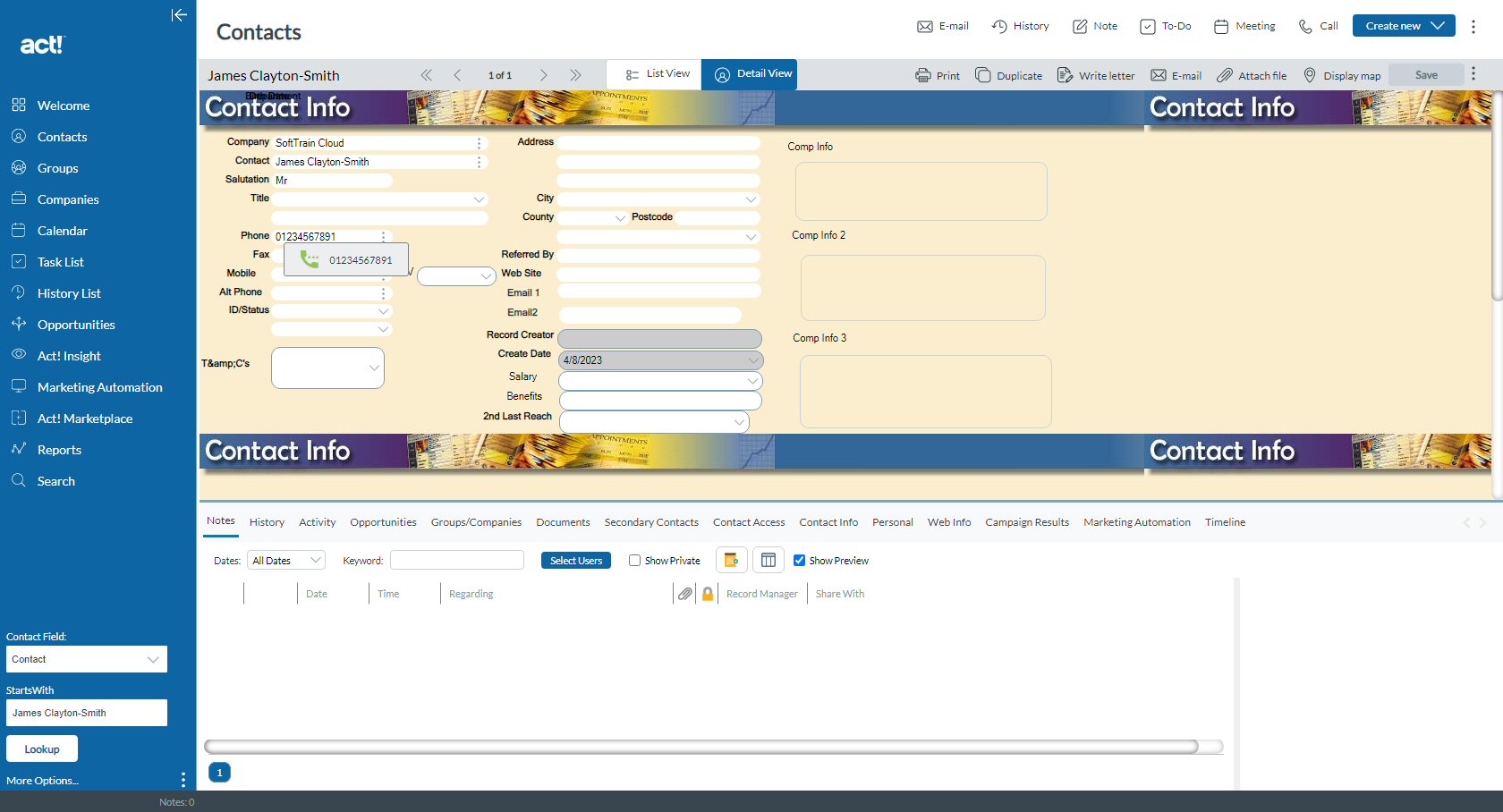This screenshot has height=812, width=1503.
Task: Click the Email 1 field
Action: click(x=658, y=292)
